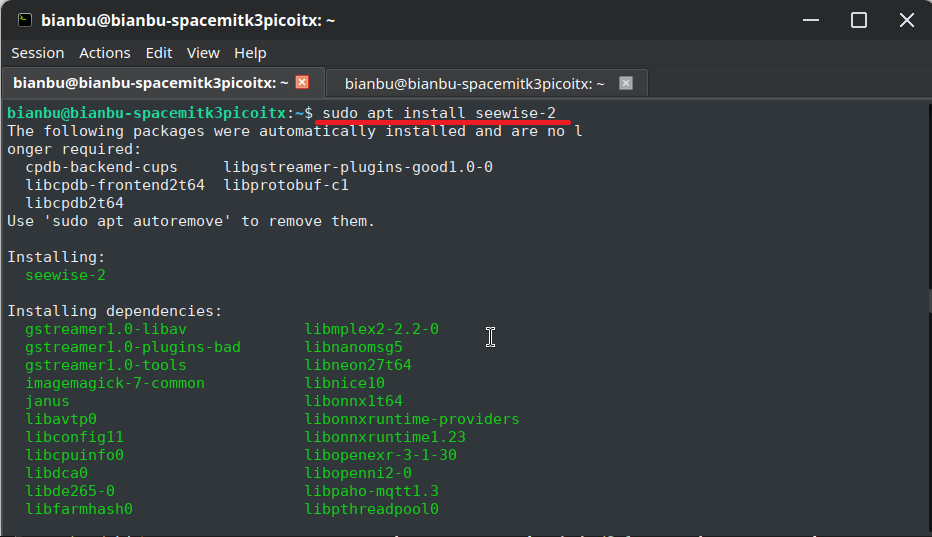Click the package 'libprotobuf-c1'
932x537 pixels.
pos(286,185)
